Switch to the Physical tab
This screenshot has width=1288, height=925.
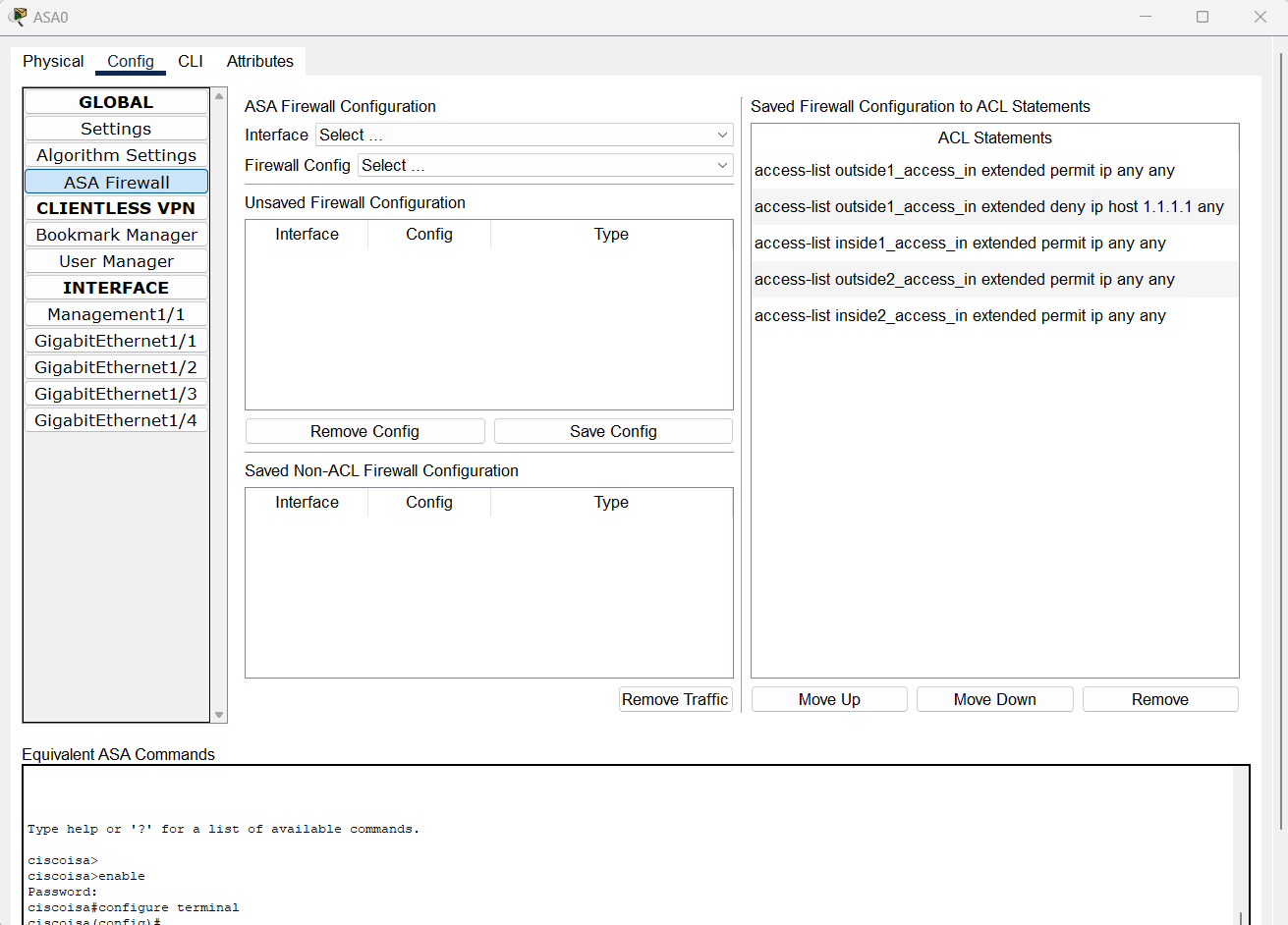(x=52, y=61)
